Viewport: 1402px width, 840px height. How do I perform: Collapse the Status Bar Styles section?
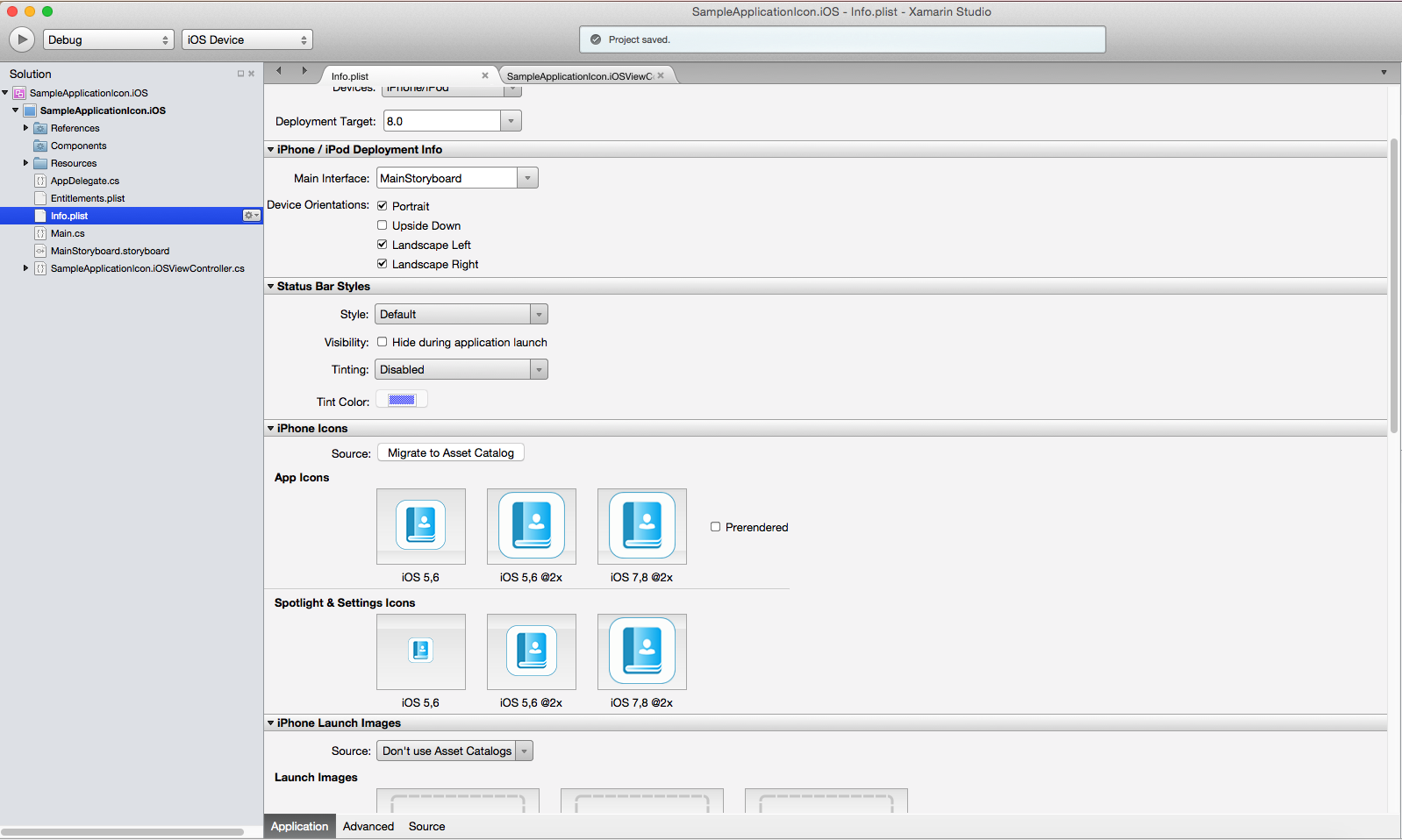pyautogui.click(x=271, y=287)
